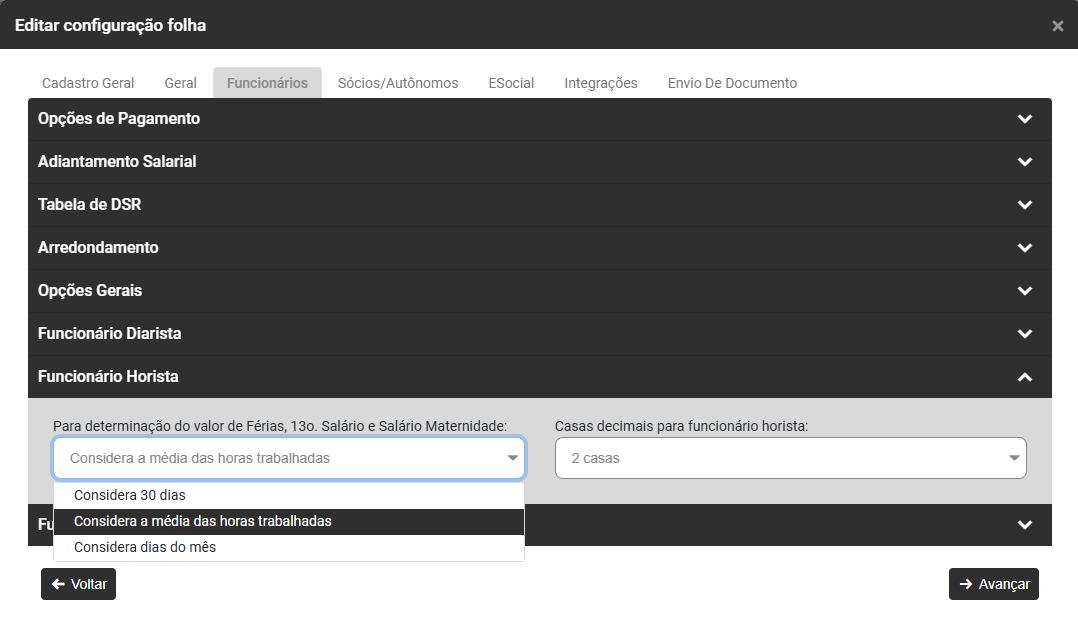Image resolution: width=1078 pixels, height=623 pixels.
Task: Click the Opções Gerais chevron icon
Action: coord(1024,291)
